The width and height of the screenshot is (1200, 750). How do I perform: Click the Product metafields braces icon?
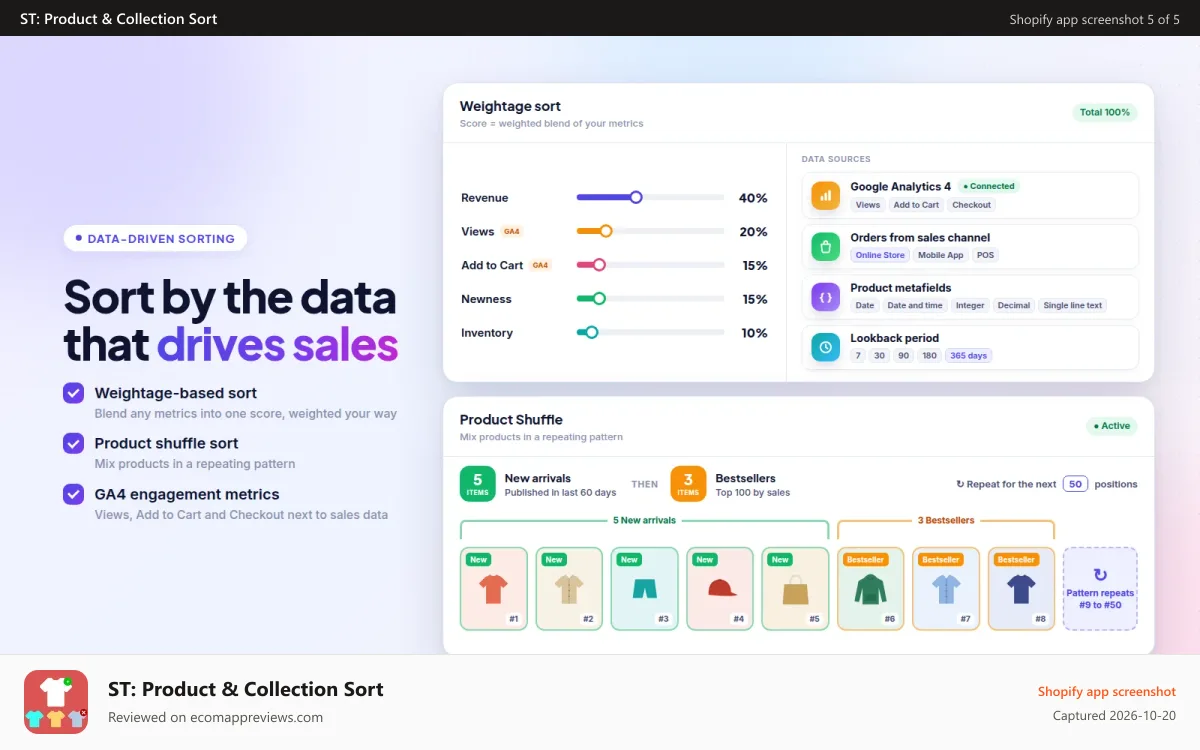[826, 297]
